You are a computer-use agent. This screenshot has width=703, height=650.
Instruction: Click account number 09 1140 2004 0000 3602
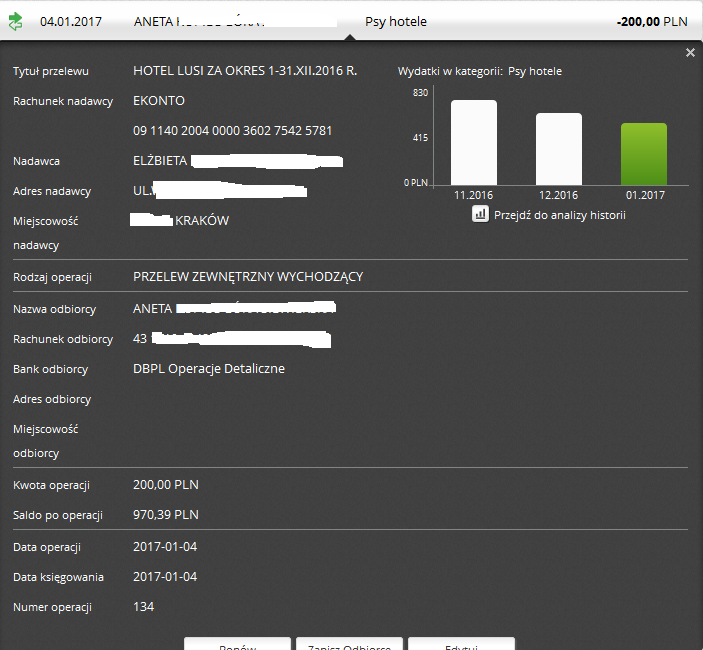(232, 130)
